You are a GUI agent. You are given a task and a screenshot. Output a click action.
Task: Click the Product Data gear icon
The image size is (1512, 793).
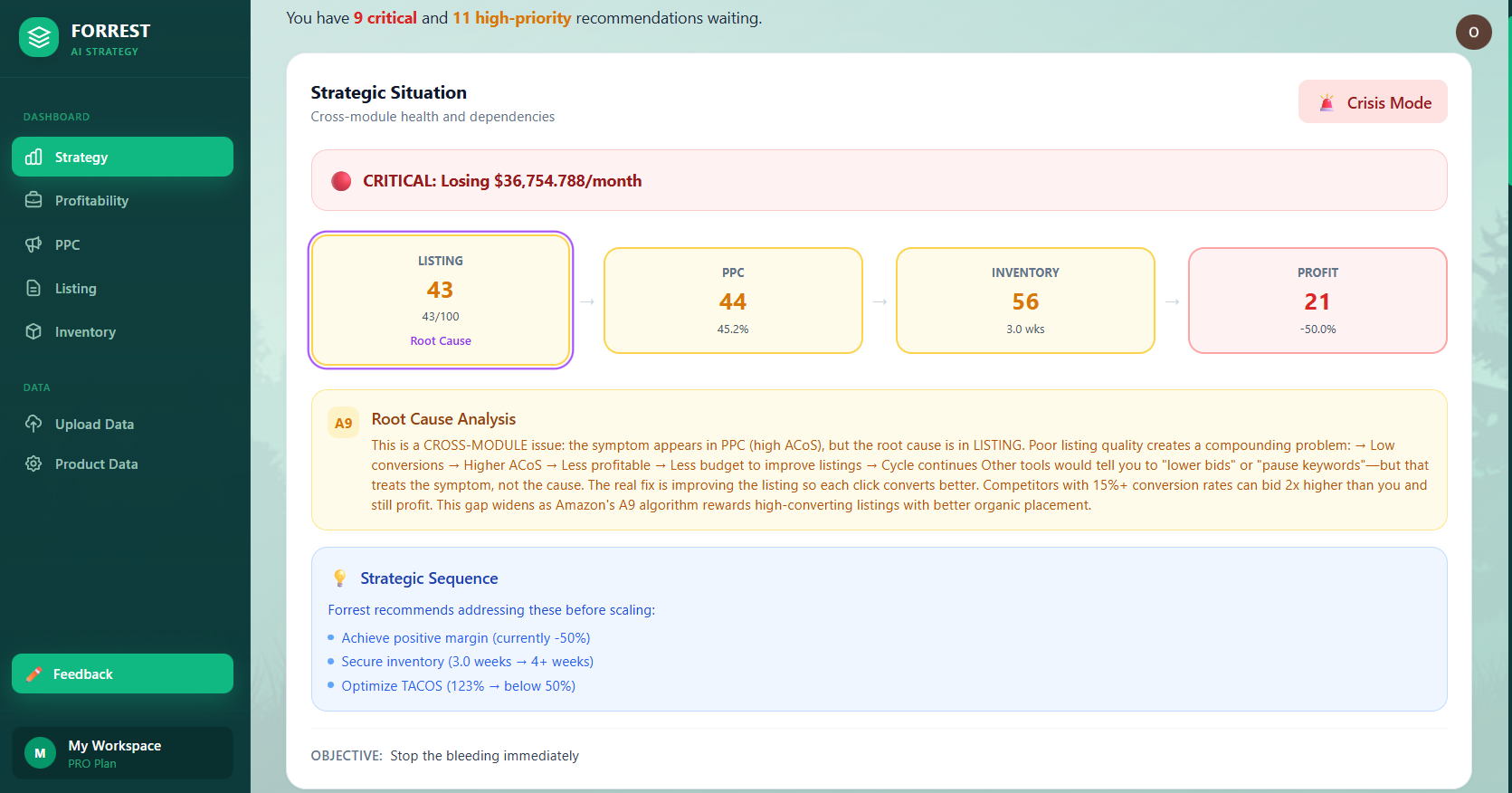point(33,463)
